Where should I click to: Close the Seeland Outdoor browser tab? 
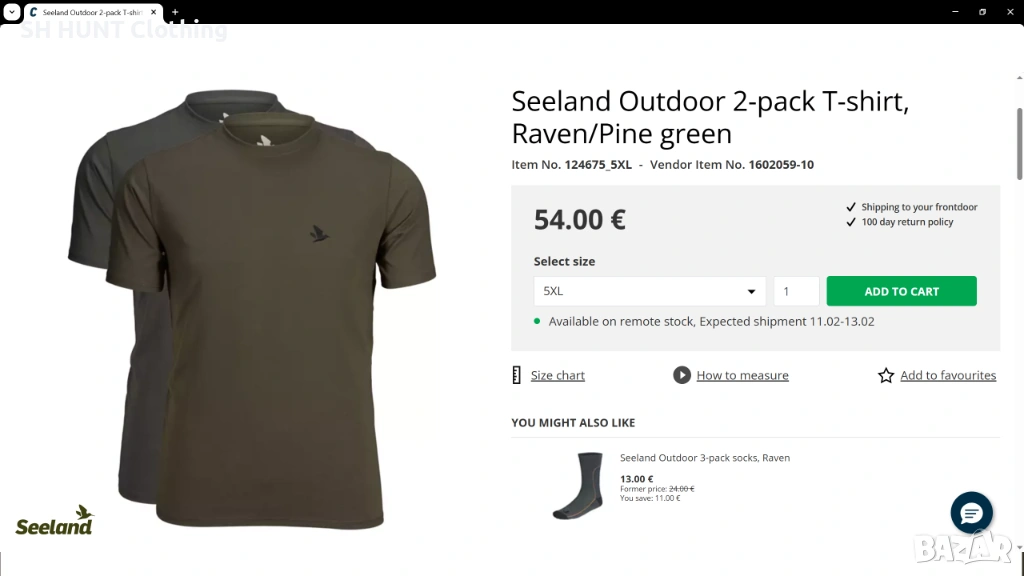[x=153, y=12]
